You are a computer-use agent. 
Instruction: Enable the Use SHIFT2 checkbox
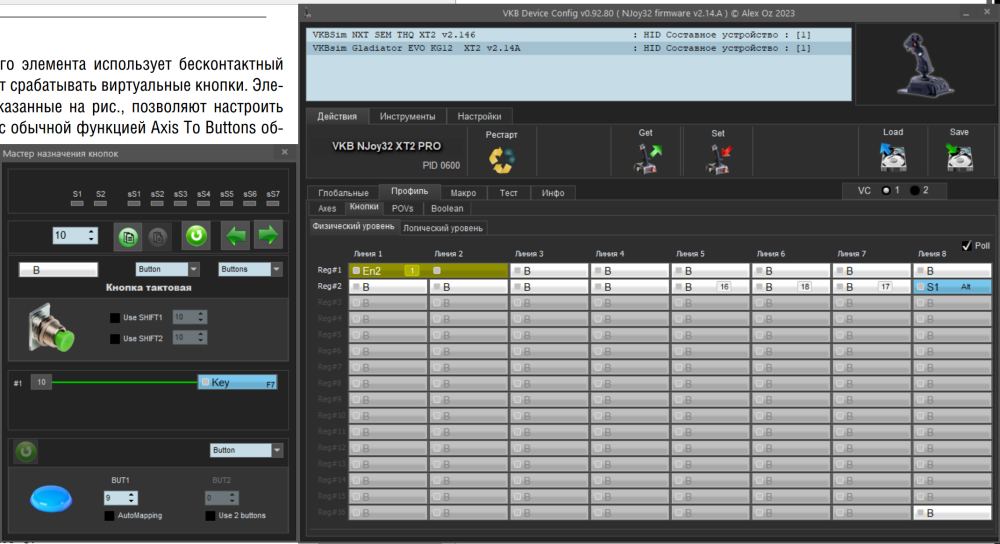115,339
